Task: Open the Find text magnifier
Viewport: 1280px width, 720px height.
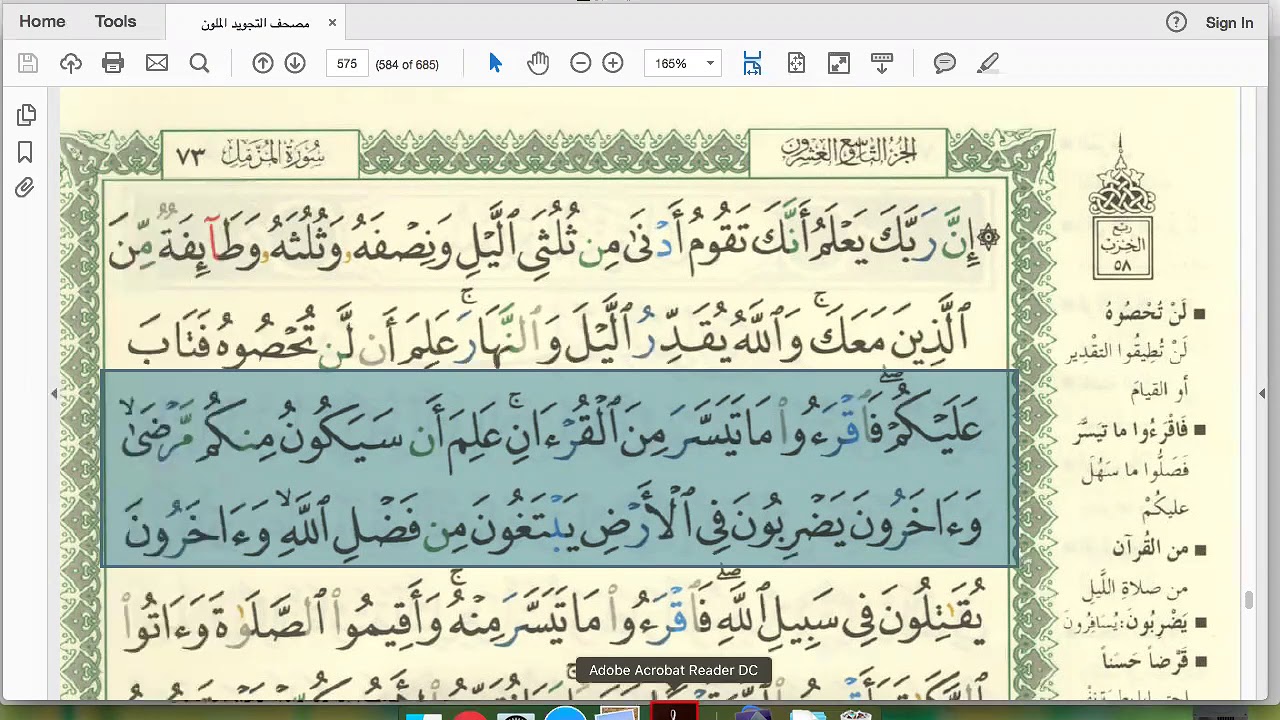Action: (x=200, y=64)
